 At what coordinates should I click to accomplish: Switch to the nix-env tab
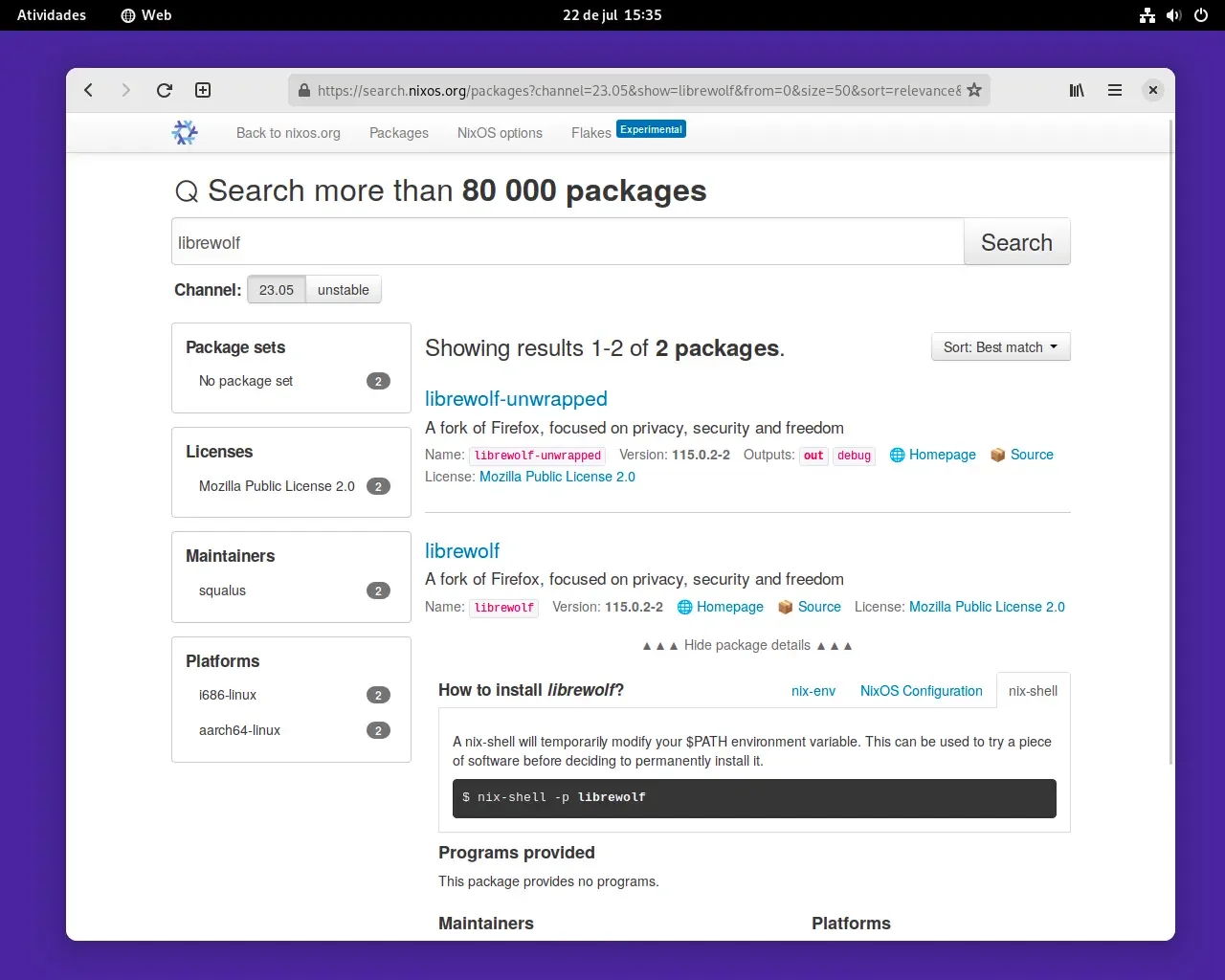813,691
